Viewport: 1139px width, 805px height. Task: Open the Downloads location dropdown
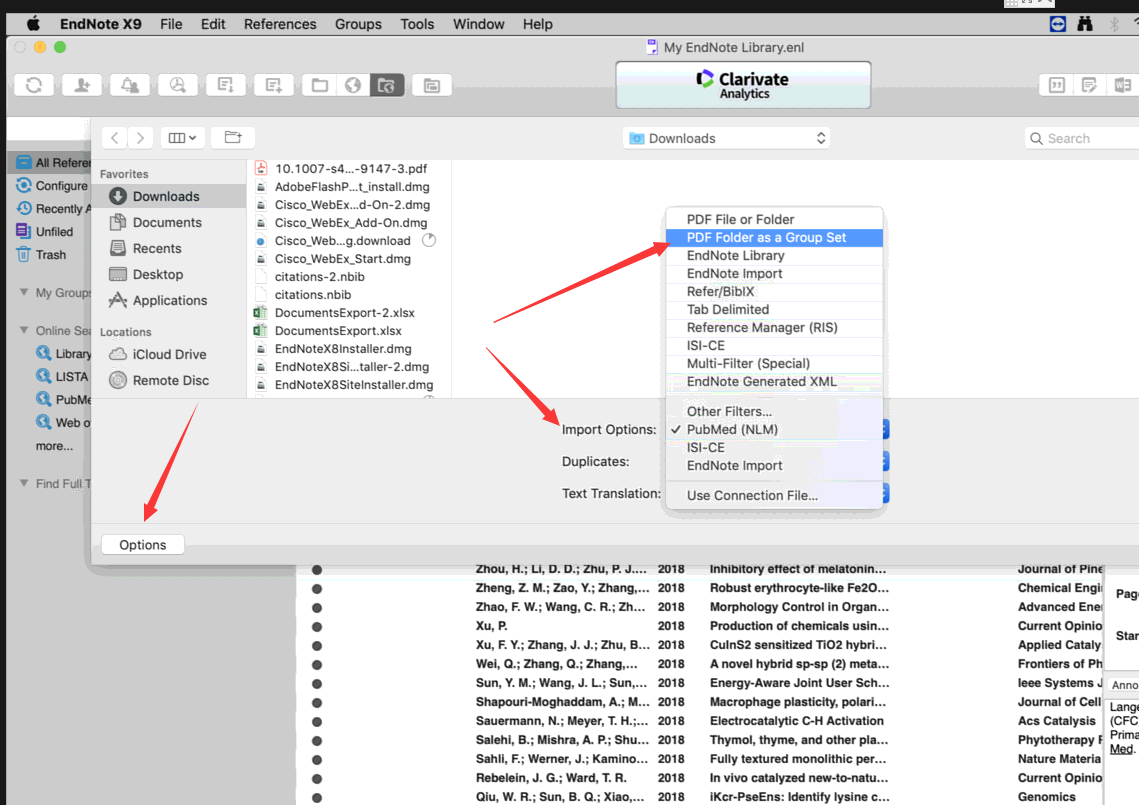coord(727,138)
